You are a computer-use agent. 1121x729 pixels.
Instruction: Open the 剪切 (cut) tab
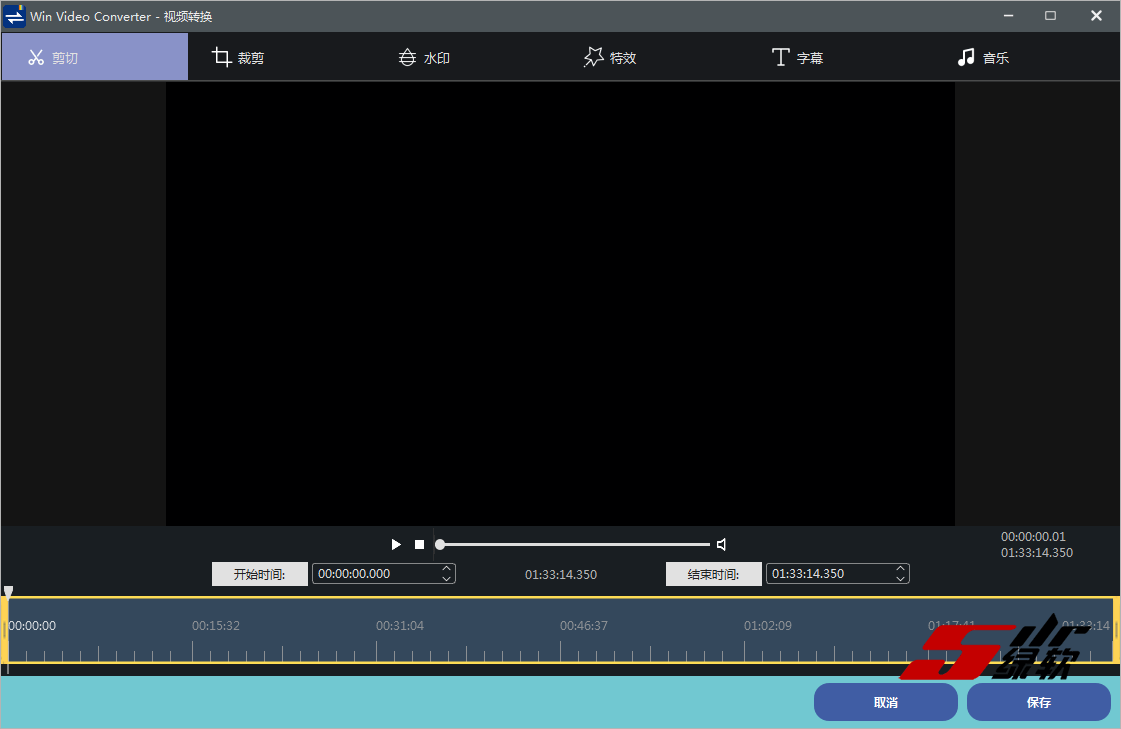click(x=94, y=57)
